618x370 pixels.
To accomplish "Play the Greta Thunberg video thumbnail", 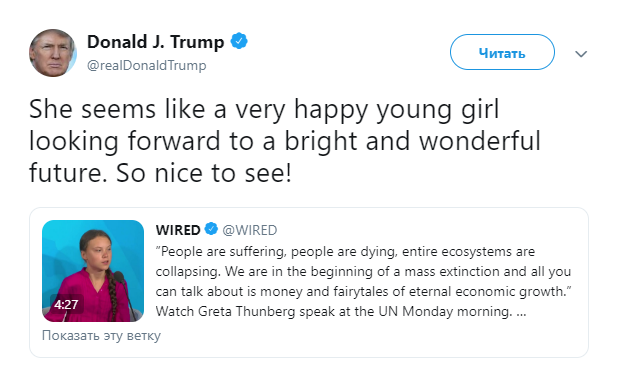I will pos(93,271).
